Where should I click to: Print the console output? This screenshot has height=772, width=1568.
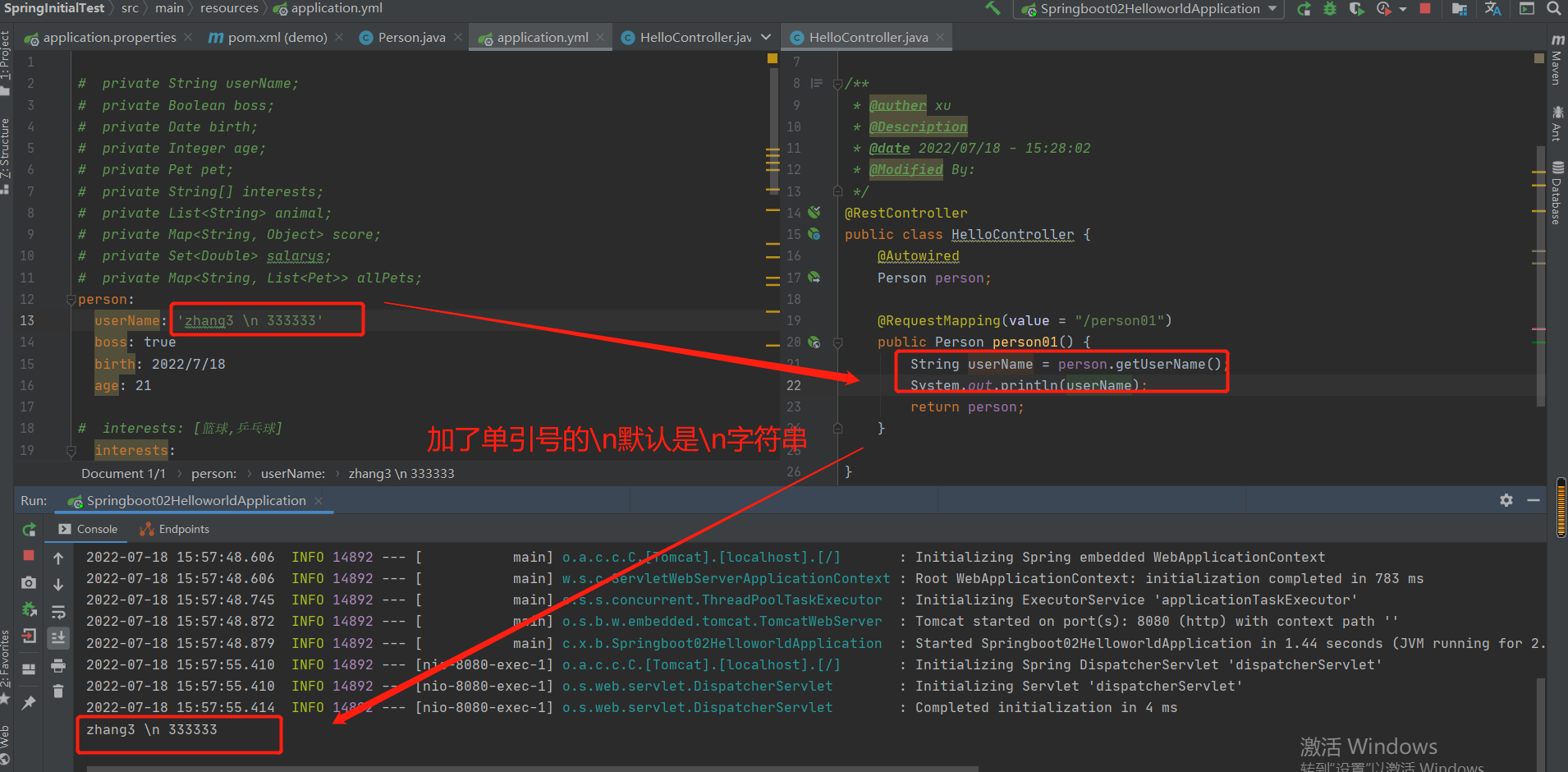pyautogui.click(x=58, y=665)
